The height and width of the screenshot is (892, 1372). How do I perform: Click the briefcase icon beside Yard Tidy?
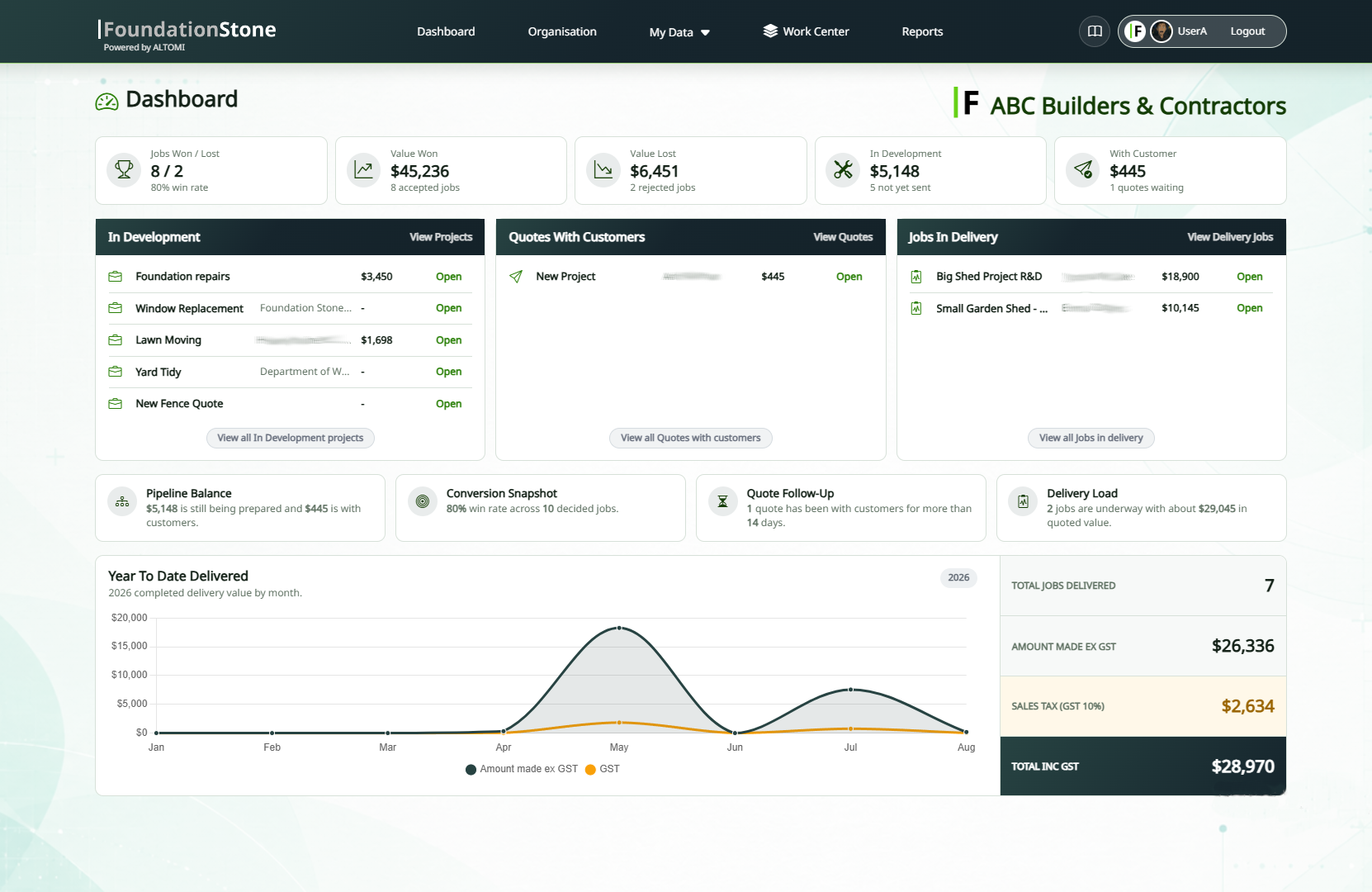116,372
